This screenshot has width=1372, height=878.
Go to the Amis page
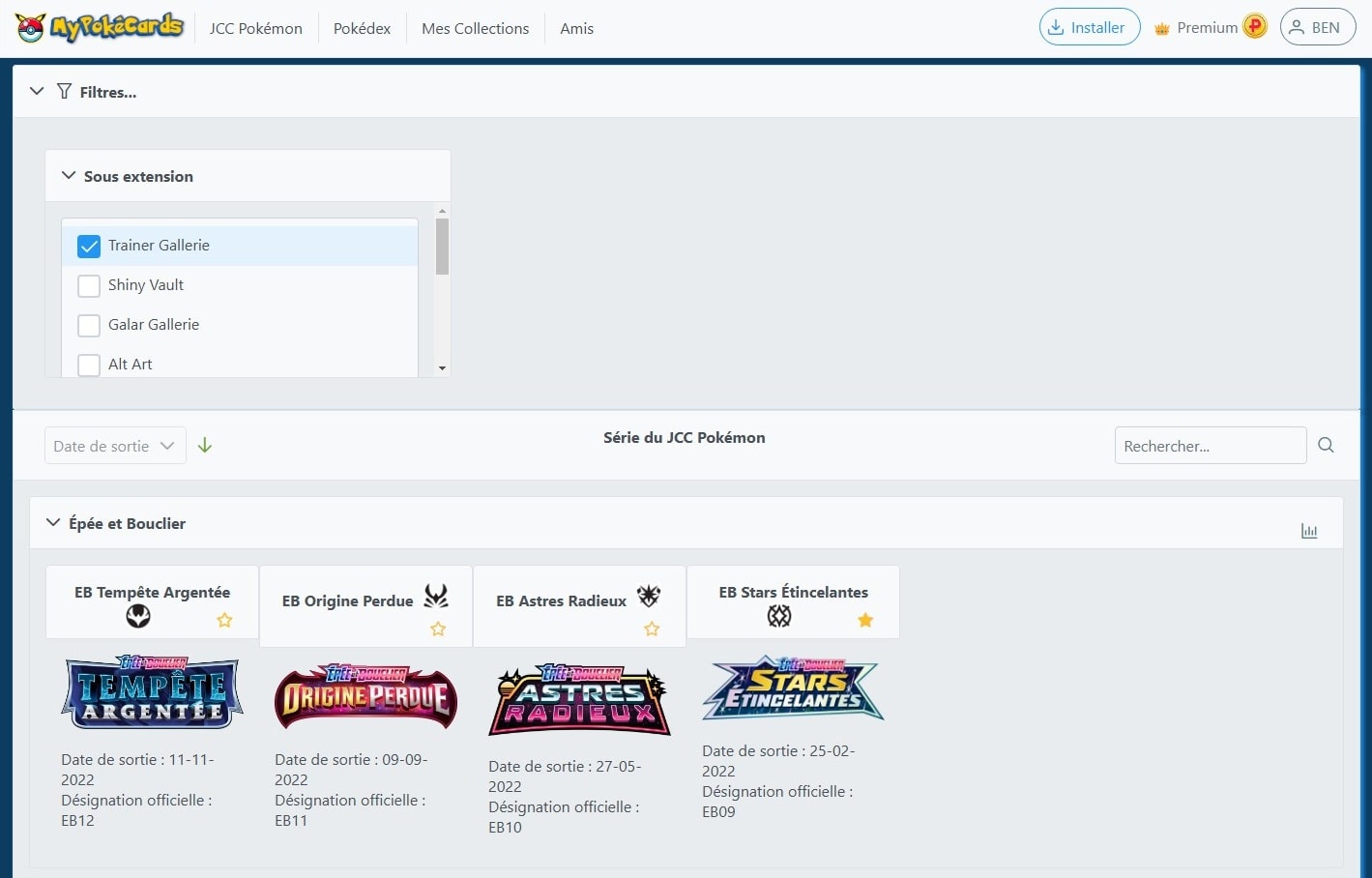point(576,28)
